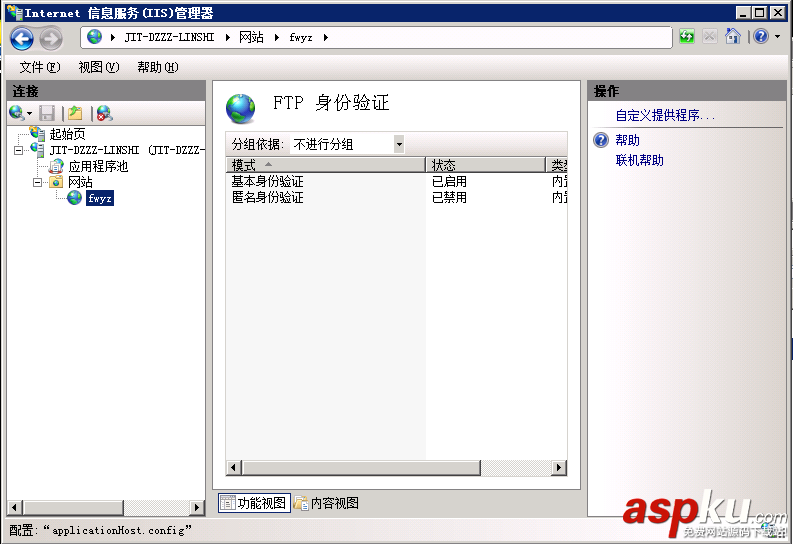Switch to 功能视图 tab
The image size is (793, 544).
click(x=254, y=503)
